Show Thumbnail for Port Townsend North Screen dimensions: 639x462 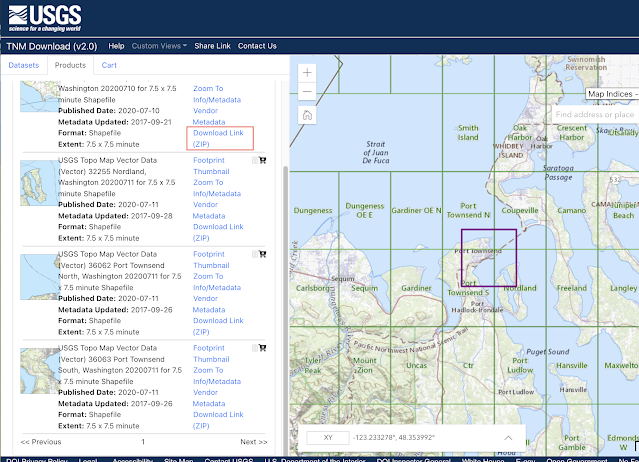[x=211, y=265]
